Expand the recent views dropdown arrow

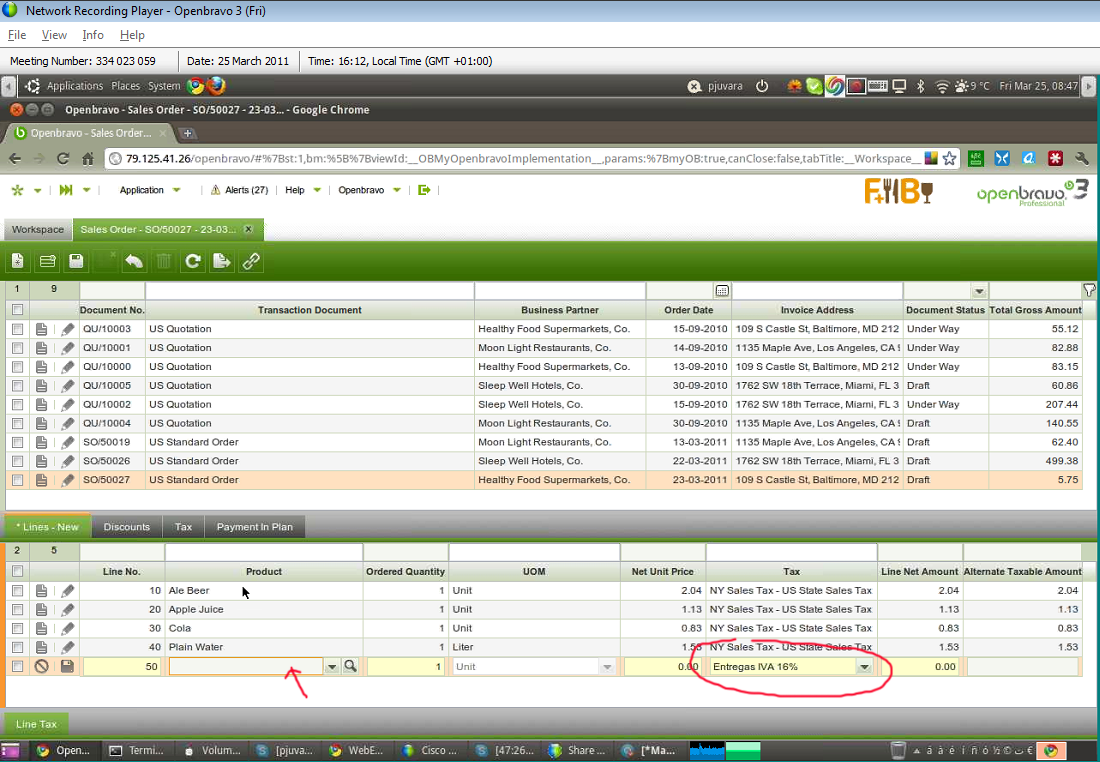point(86,190)
